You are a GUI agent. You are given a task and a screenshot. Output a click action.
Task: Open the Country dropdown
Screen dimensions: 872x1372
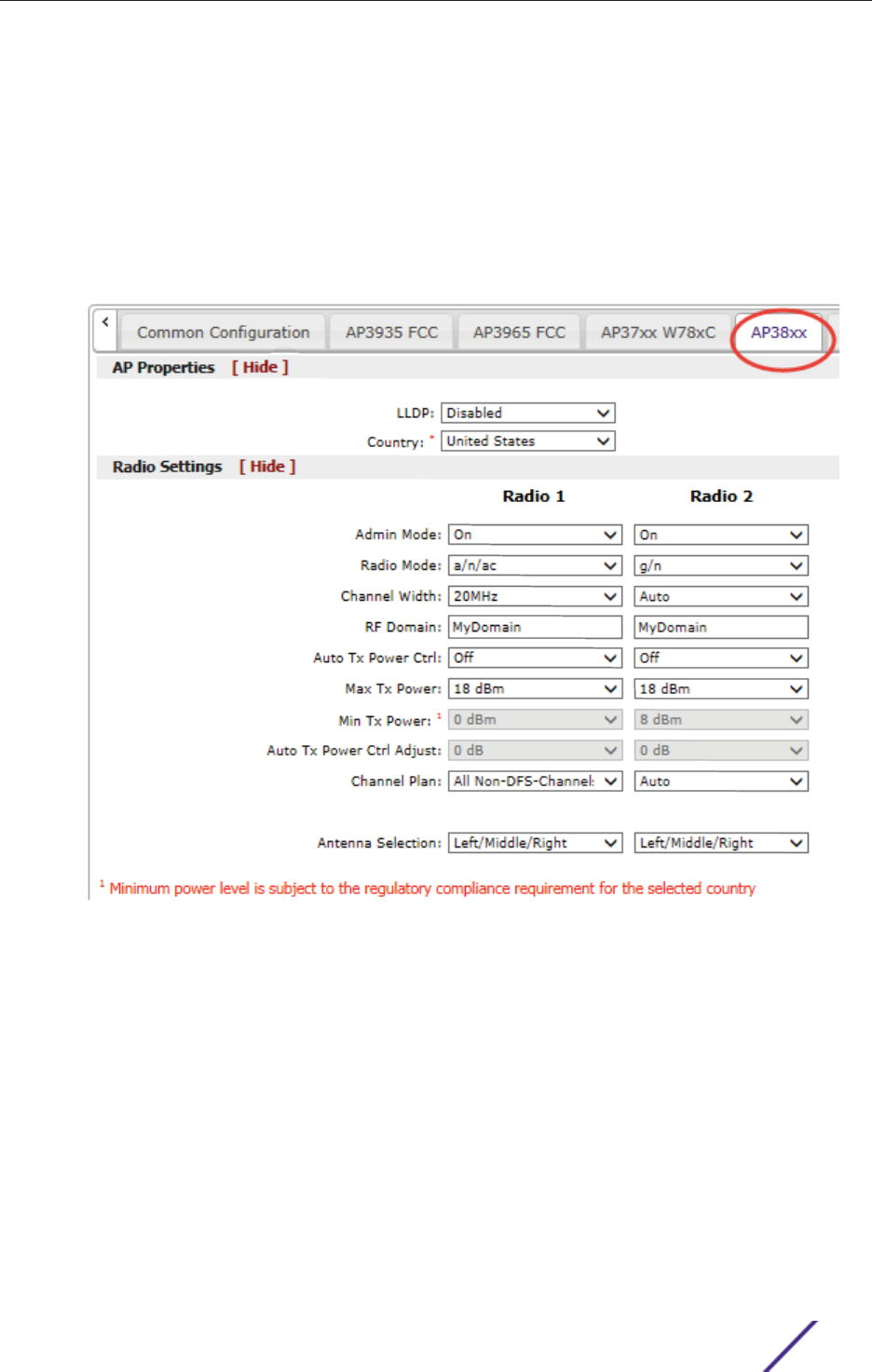coord(528,441)
